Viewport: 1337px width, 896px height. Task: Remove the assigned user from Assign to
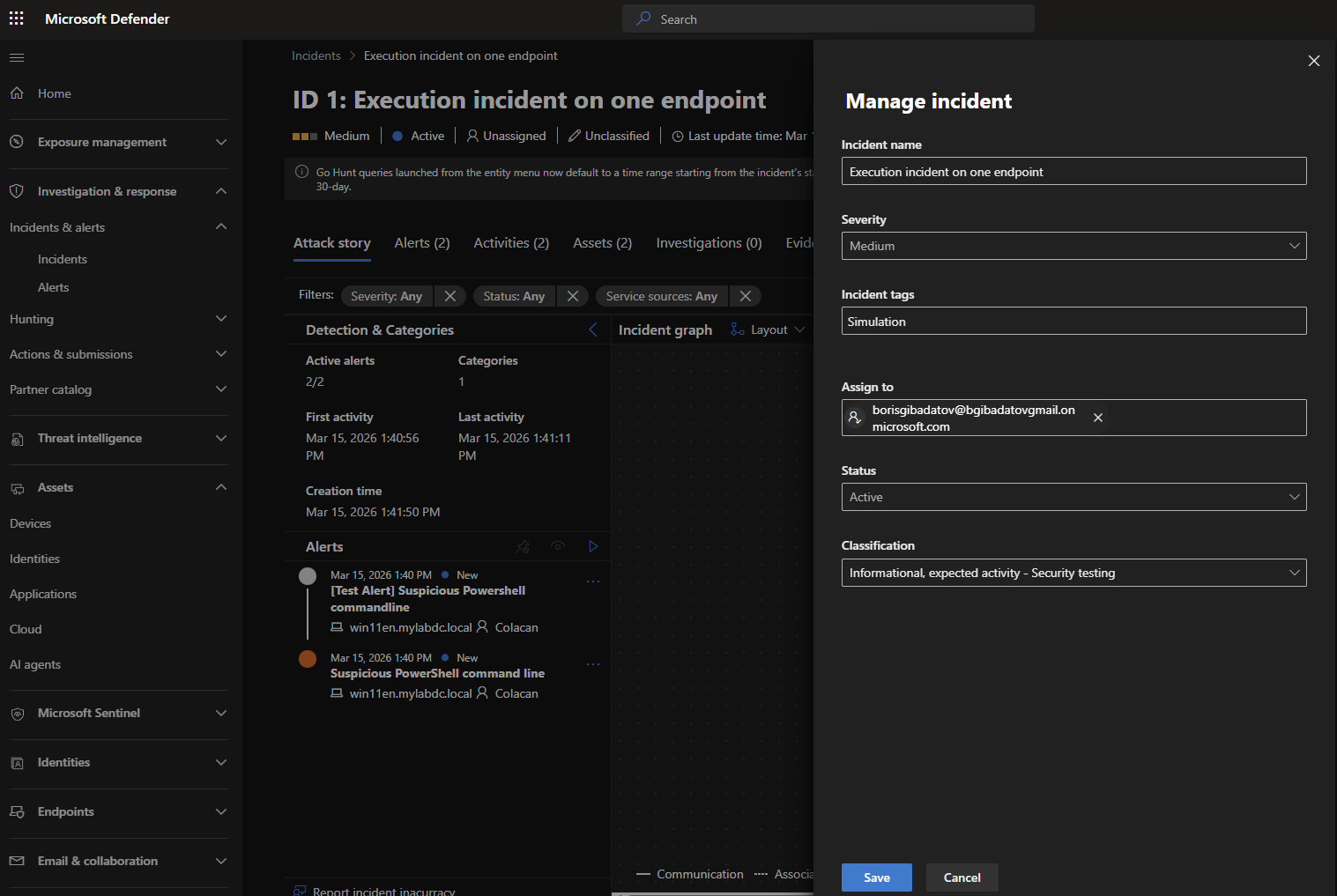[x=1098, y=418]
